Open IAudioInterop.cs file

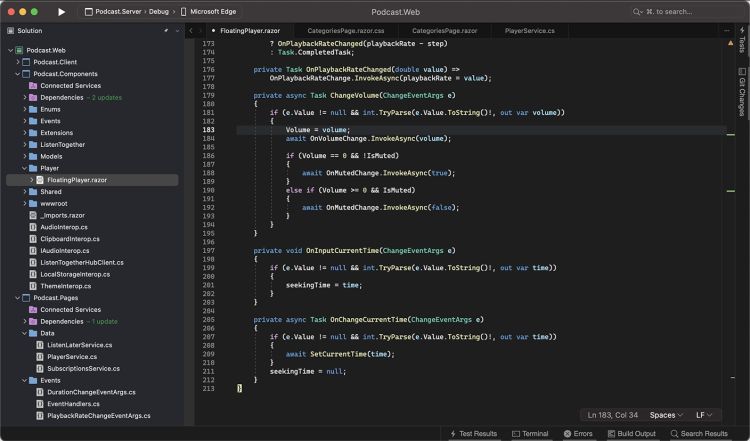pyautogui.click(x=65, y=251)
